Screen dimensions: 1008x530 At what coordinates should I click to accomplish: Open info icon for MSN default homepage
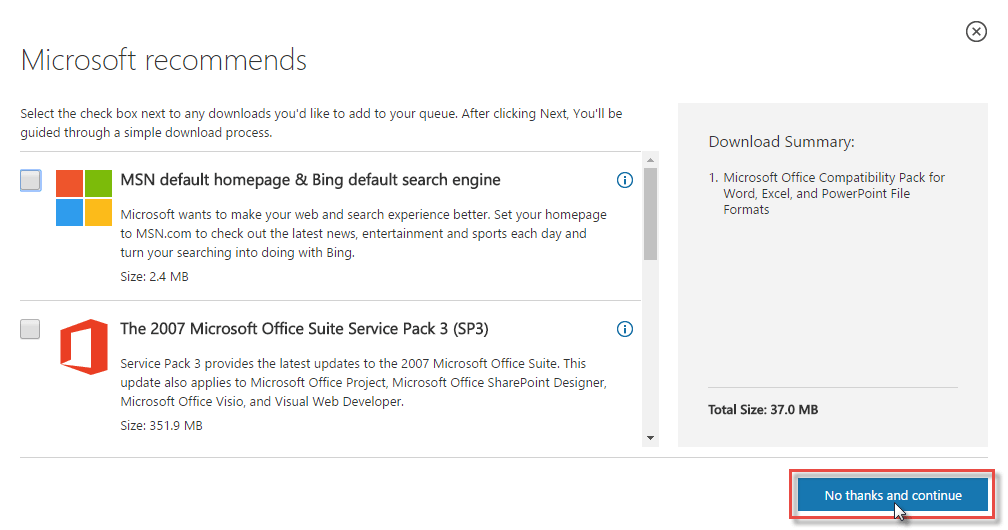pyautogui.click(x=624, y=180)
